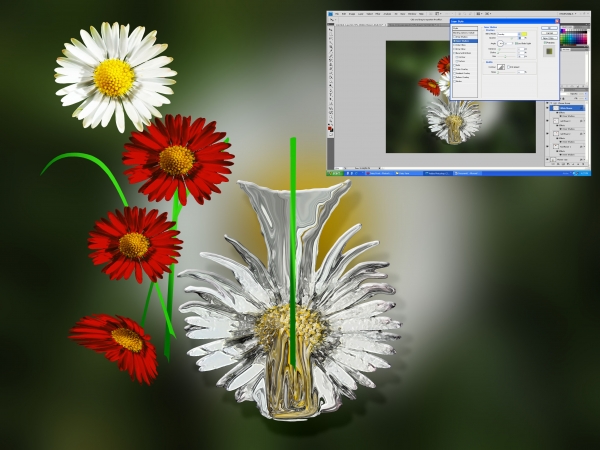Enable the Stroke style checkbox

(455, 82)
